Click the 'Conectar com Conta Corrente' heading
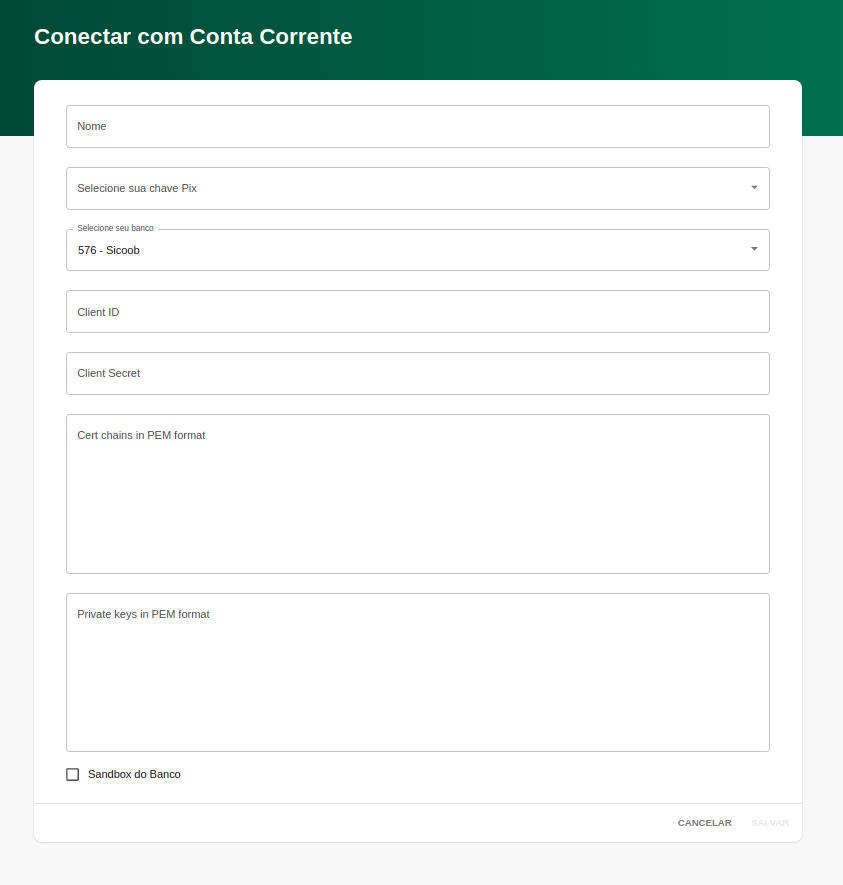Screen dimensions: 843x885 coord(193,37)
